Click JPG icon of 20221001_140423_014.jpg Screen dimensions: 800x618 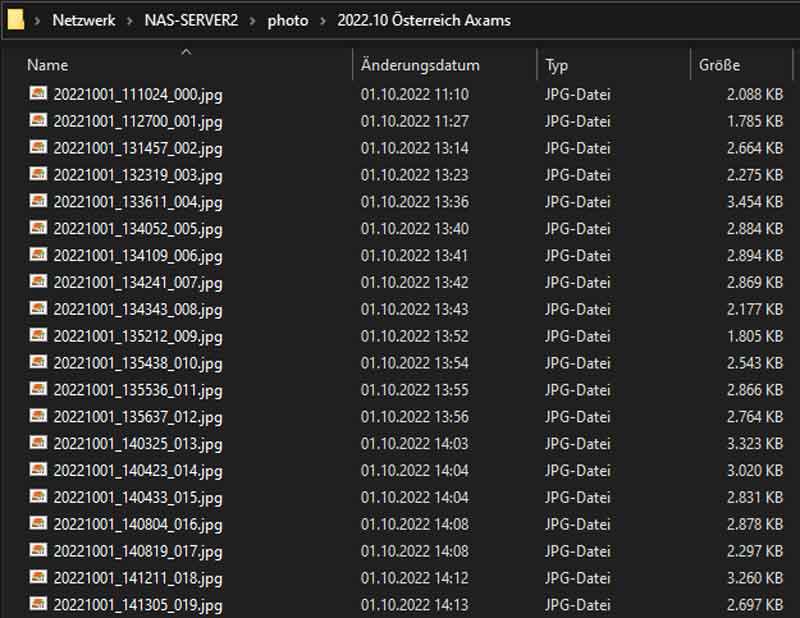coord(38,469)
